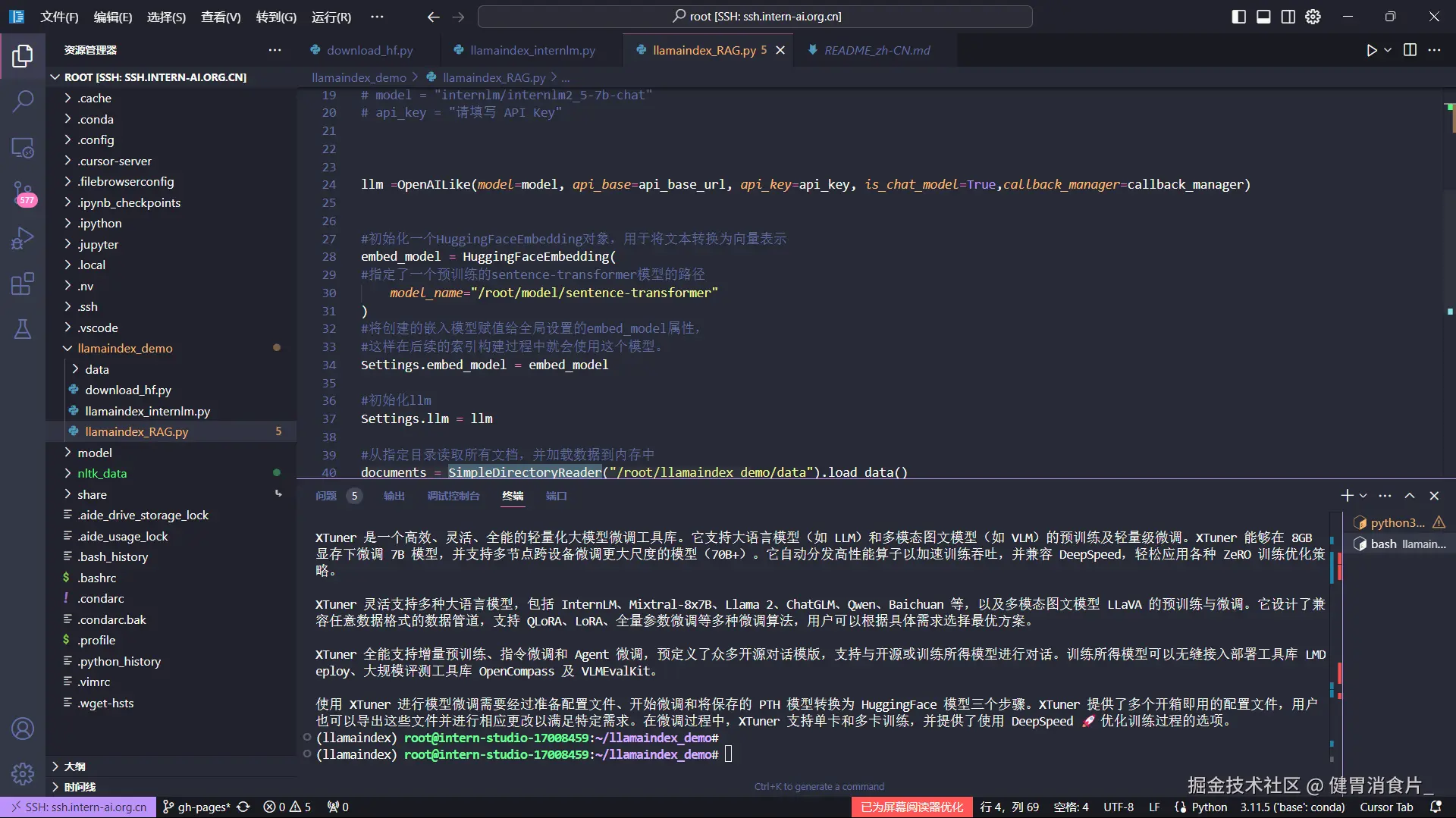Select the python3 terminal in terminal list

point(1399,522)
